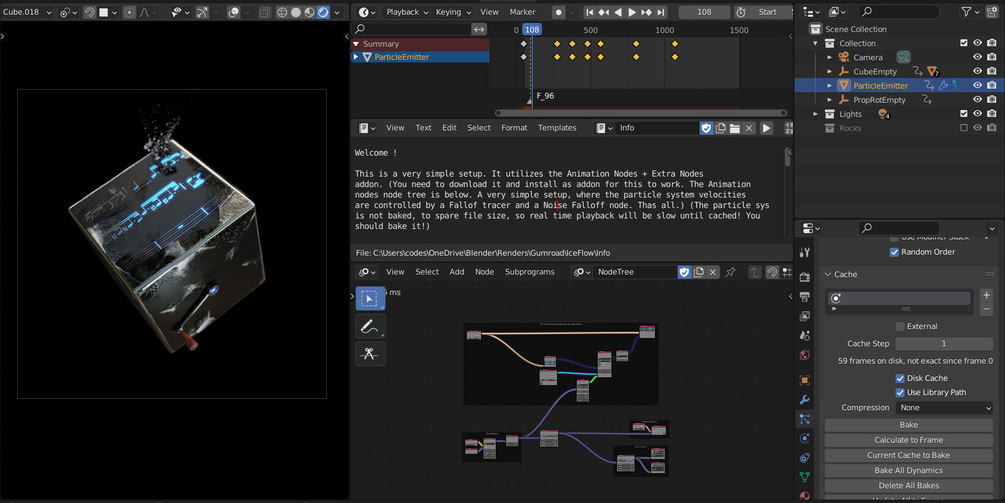Enable the External cache checkbox

click(900, 327)
